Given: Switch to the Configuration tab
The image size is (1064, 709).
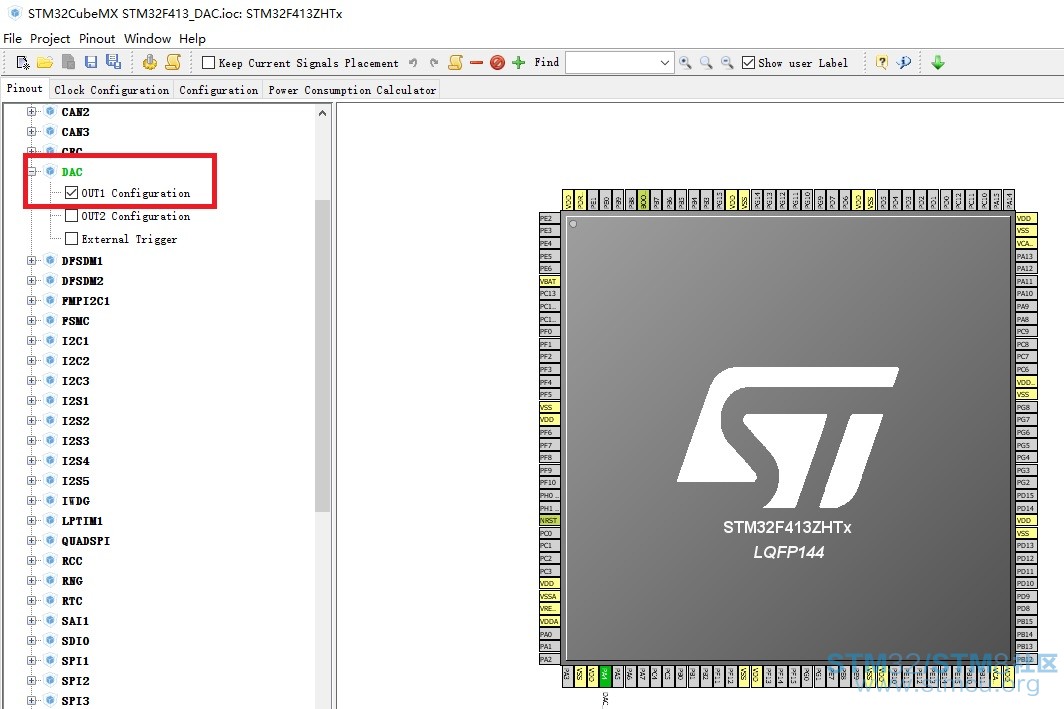Looking at the screenshot, I should pos(218,90).
